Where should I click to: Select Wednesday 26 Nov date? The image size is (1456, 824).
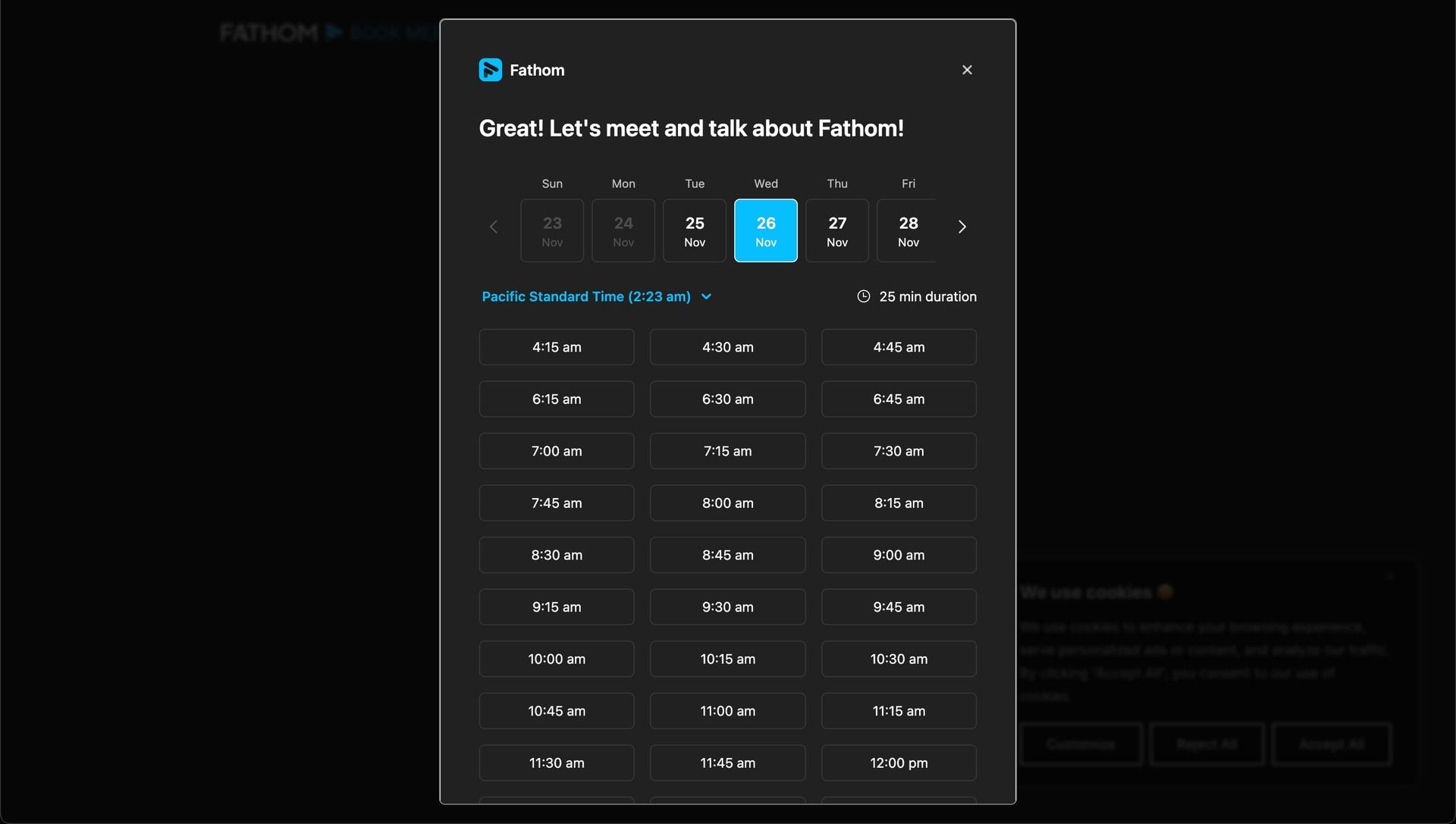tap(765, 230)
